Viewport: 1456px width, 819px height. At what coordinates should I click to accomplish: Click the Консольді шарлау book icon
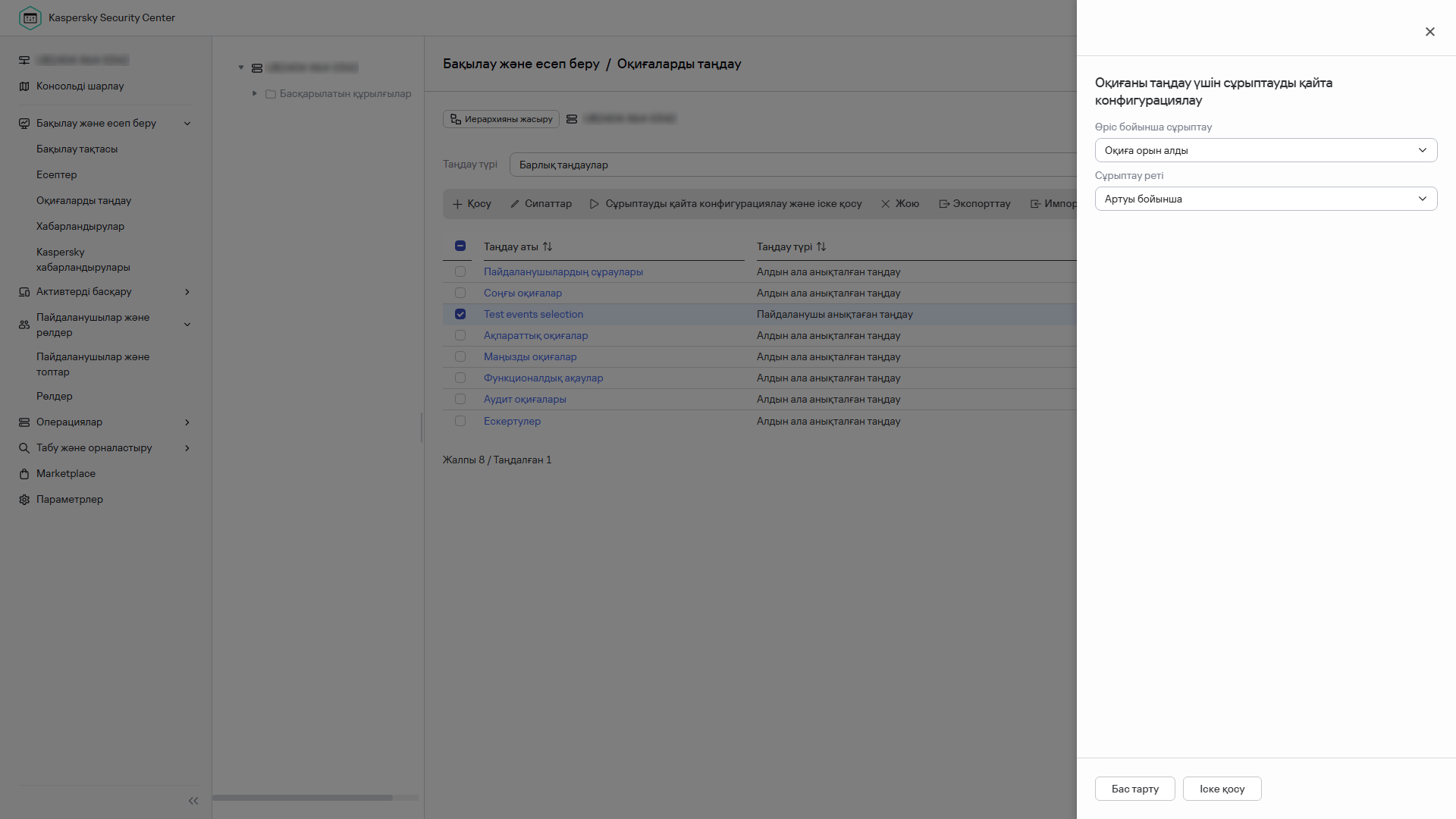(24, 86)
